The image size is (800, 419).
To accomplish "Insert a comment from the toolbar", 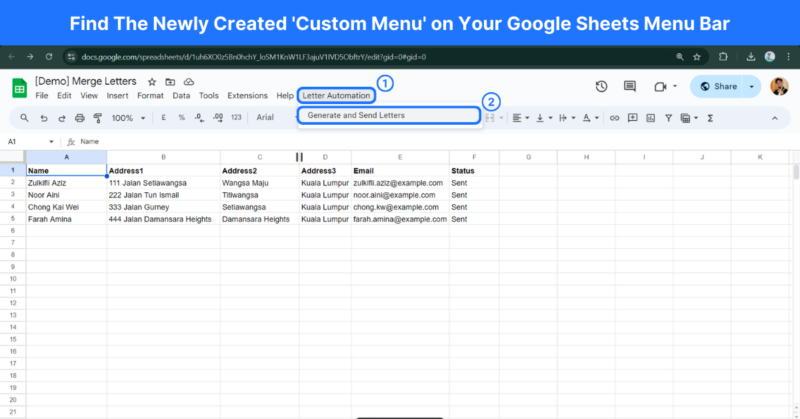I will [x=633, y=118].
